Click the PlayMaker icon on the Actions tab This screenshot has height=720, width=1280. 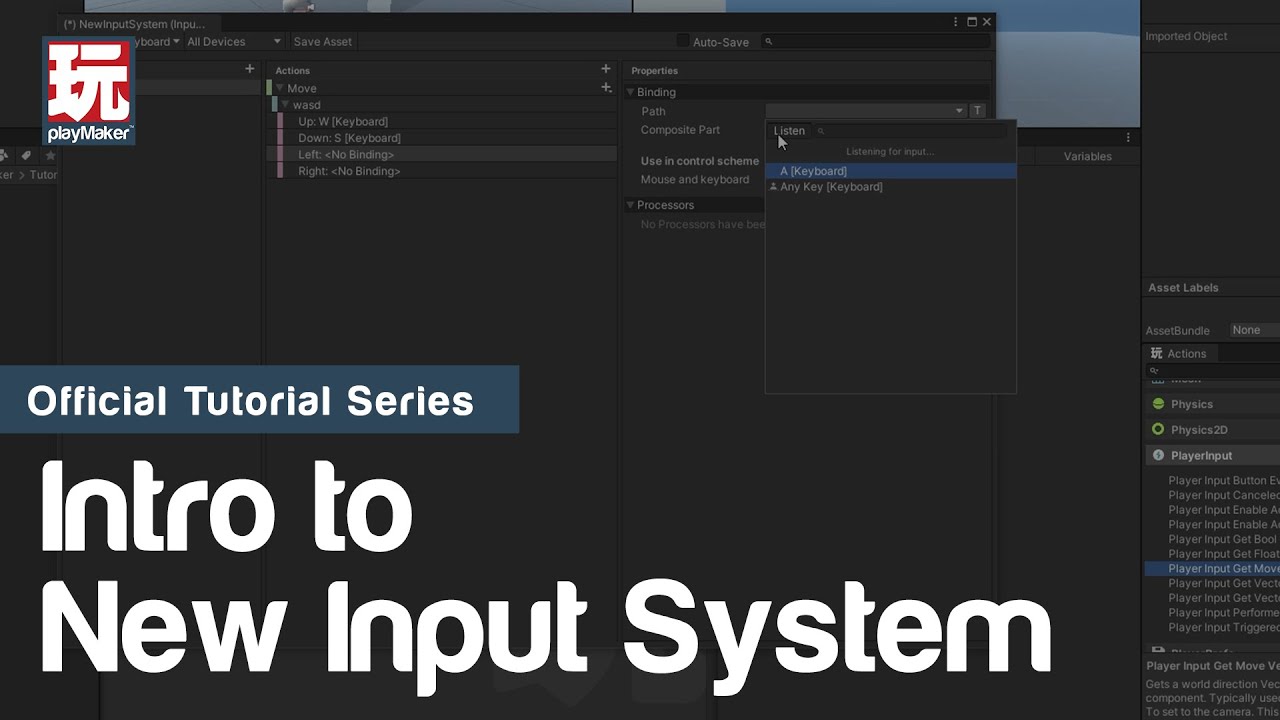pyautogui.click(x=1157, y=353)
